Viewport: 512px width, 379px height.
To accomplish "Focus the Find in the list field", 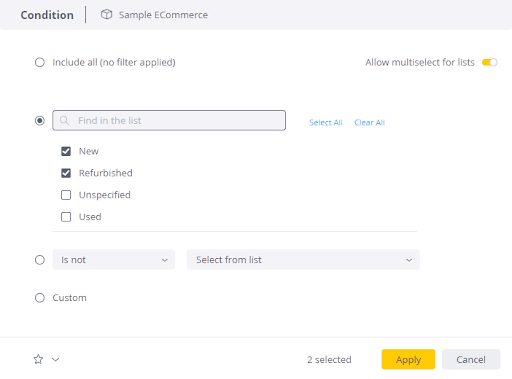I will click(169, 120).
